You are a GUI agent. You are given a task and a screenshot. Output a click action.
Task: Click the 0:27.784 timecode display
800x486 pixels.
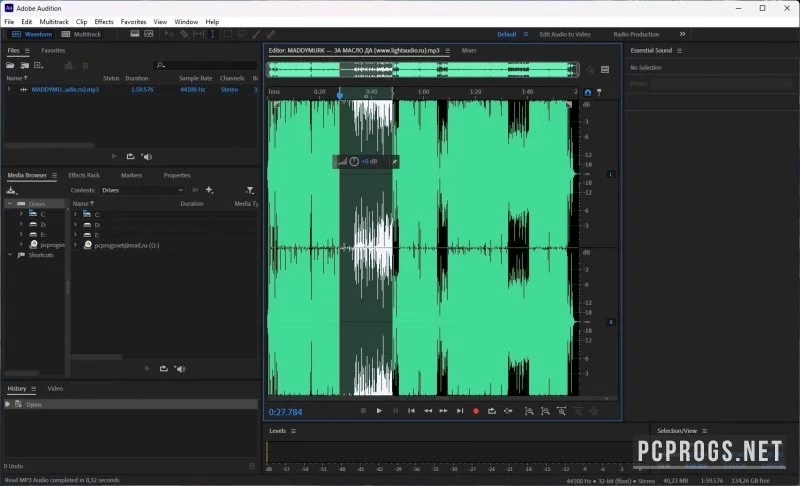(x=286, y=412)
